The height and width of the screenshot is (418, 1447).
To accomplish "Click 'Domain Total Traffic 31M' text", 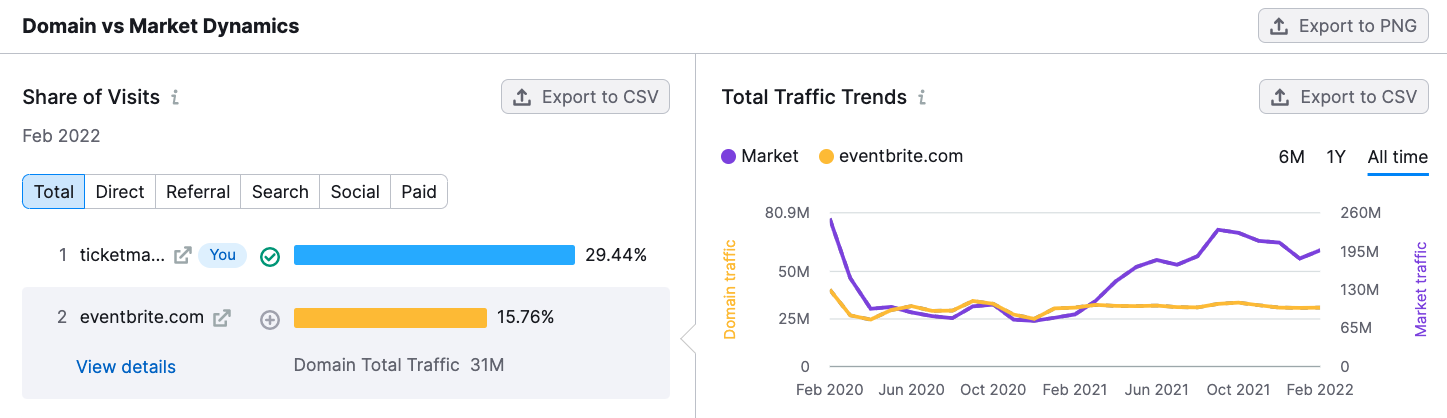I will point(399,365).
